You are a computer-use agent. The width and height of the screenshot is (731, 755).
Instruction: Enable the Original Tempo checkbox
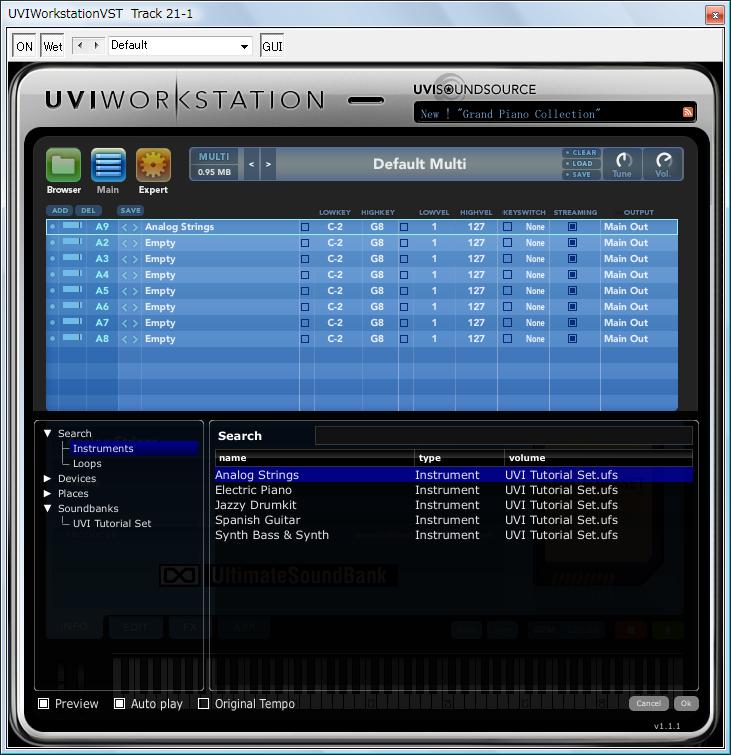coord(203,704)
